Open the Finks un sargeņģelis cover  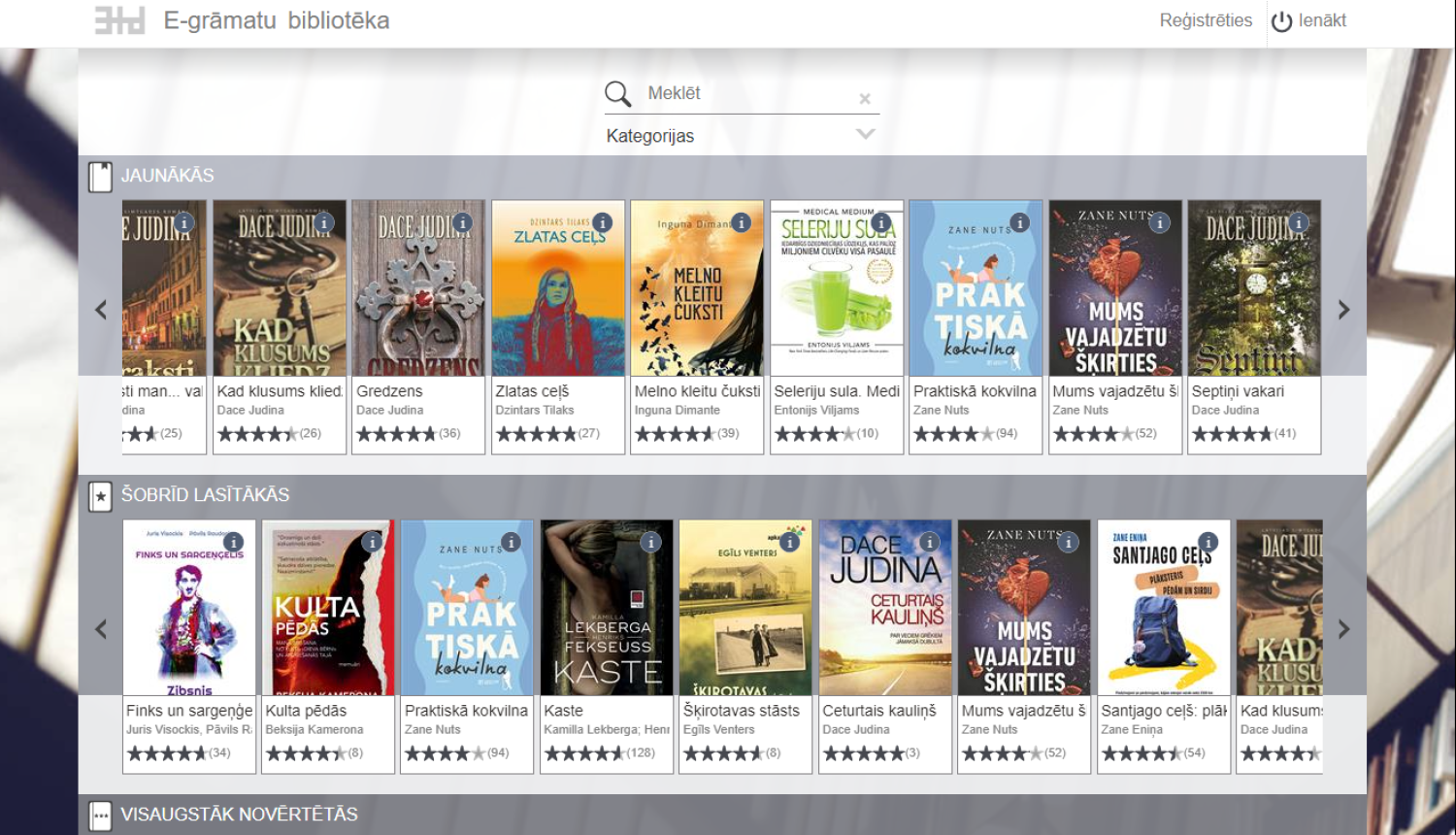click(x=188, y=606)
